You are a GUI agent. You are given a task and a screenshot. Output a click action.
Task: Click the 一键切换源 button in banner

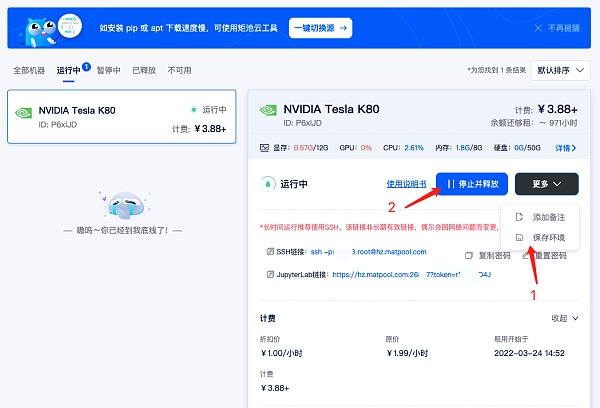[320, 28]
